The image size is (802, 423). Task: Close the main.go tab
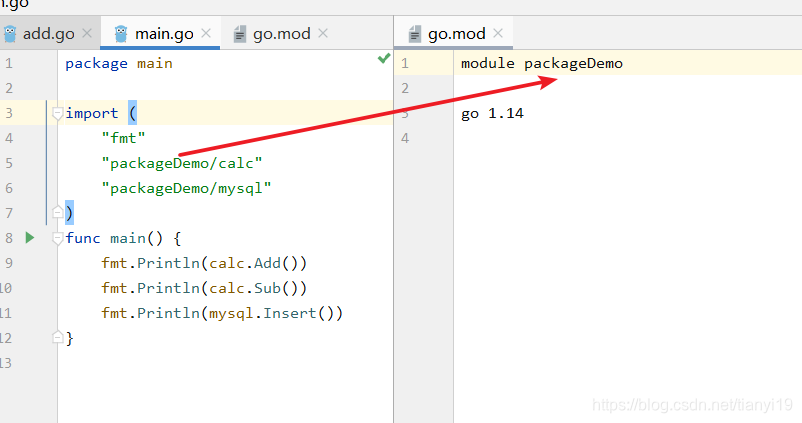pos(206,33)
